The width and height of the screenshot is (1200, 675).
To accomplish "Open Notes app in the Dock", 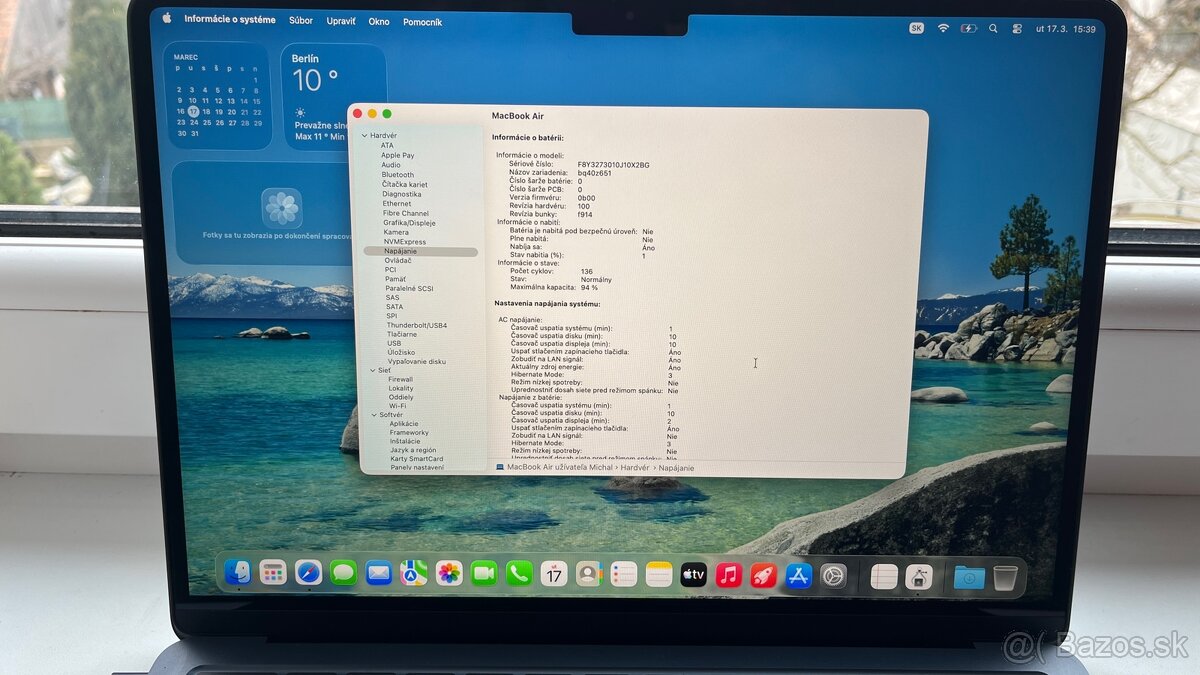I will click(659, 574).
